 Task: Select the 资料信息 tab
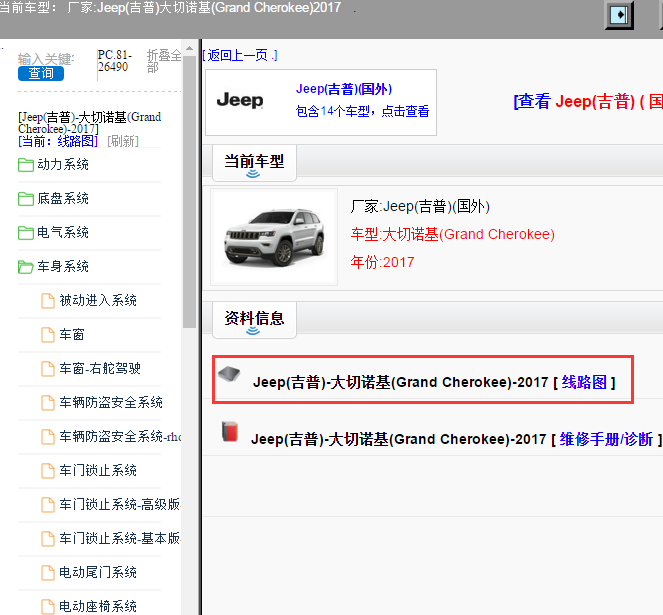[x=254, y=320]
